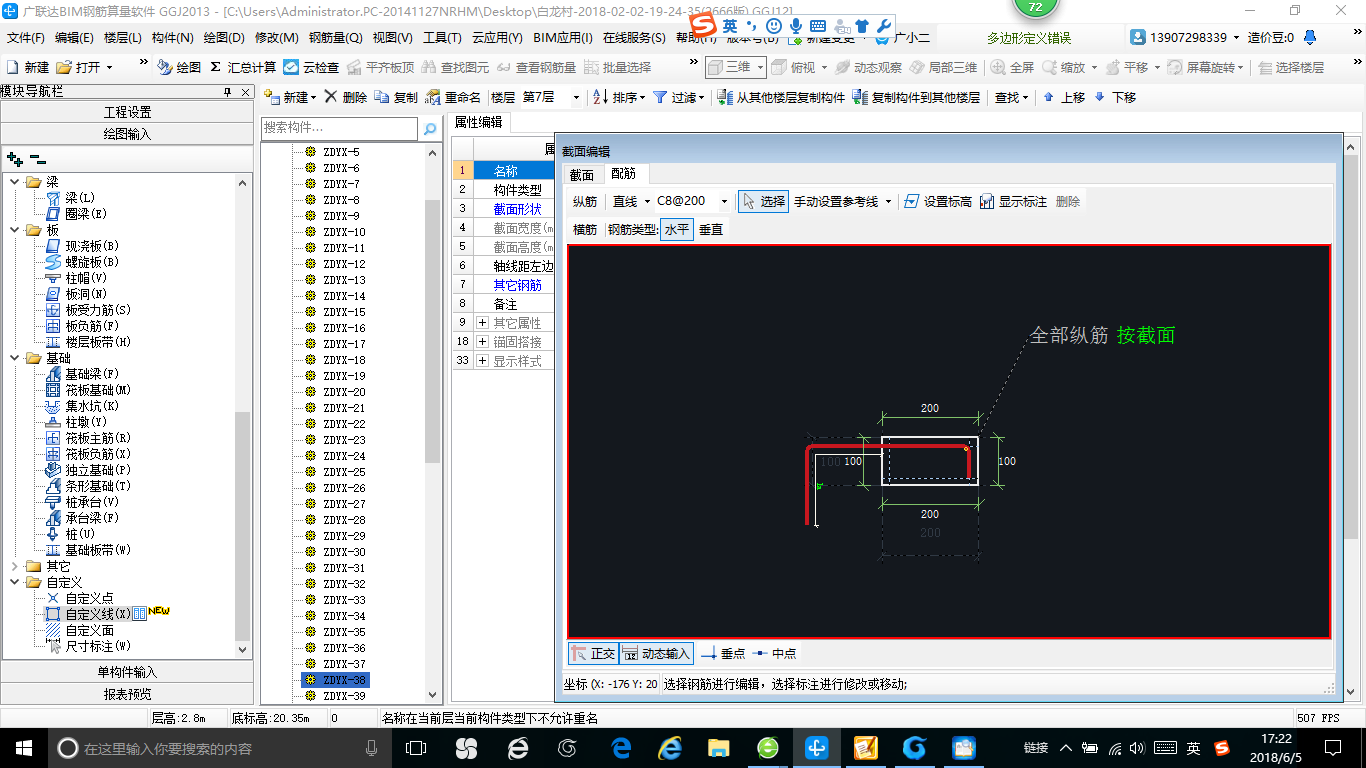This screenshot has height=768, width=1366.
Task: Open the 云应用(Y) menu
Action: [497, 38]
